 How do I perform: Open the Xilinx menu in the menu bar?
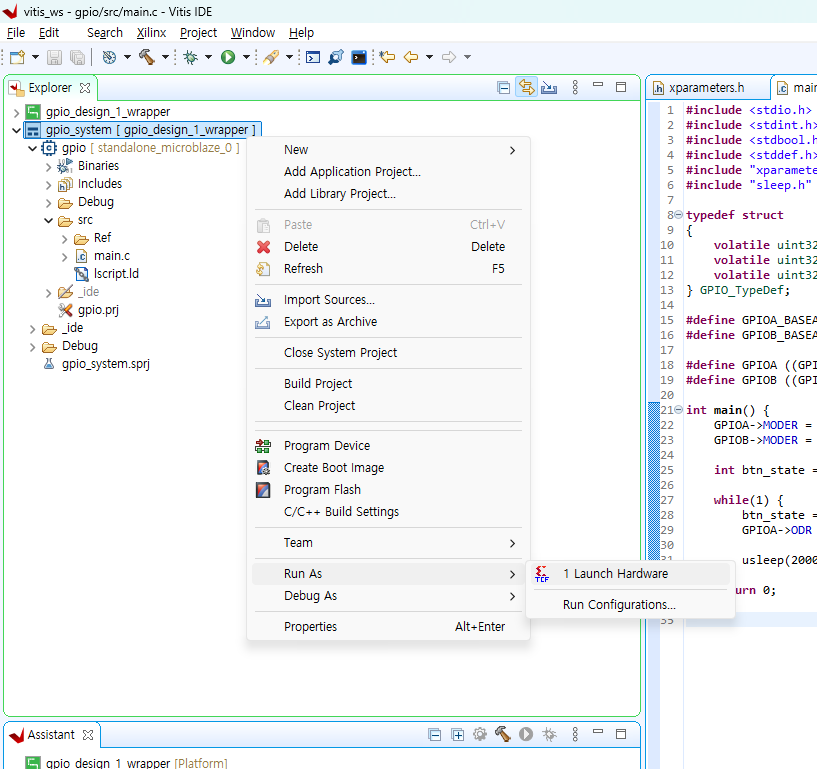tap(151, 33)
